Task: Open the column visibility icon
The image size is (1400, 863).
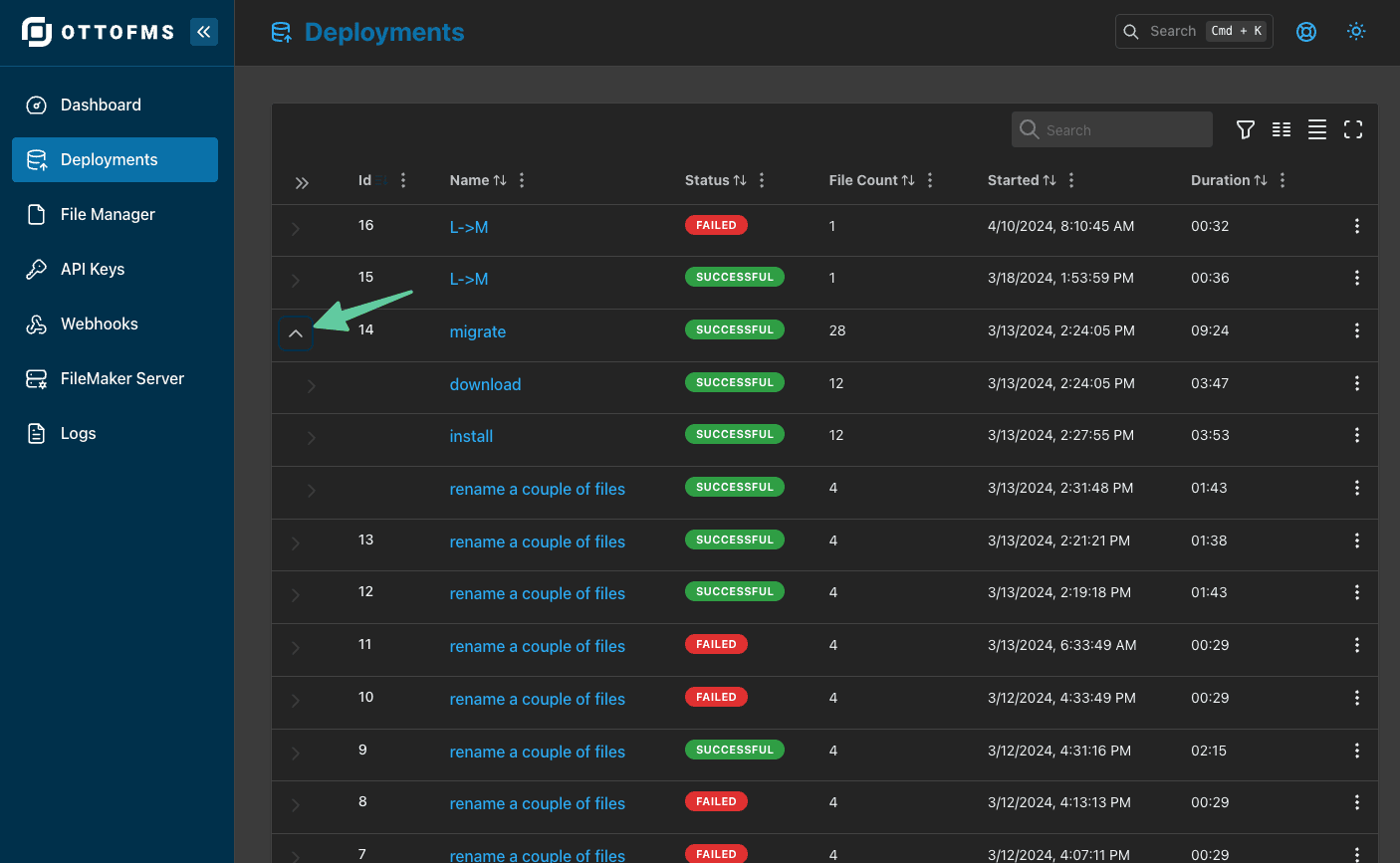Action: click(1282, 129)
